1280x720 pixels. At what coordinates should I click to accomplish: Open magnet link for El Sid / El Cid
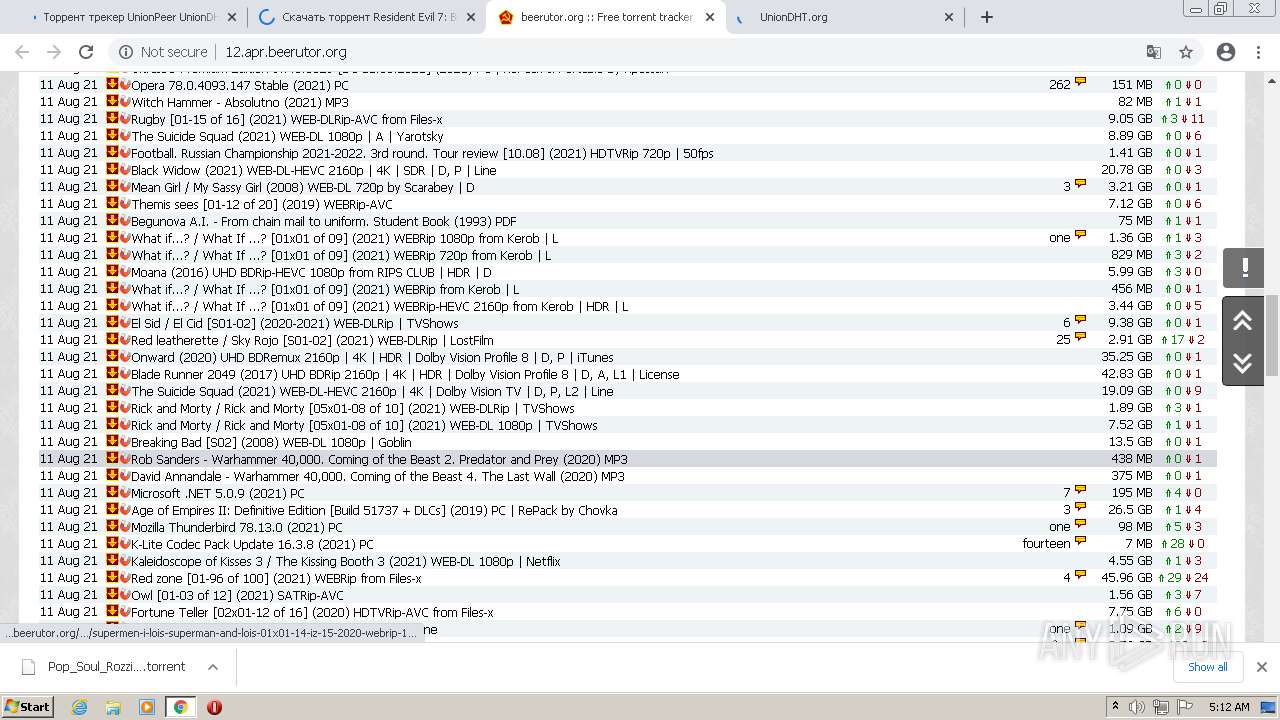(x=125, y=323)
